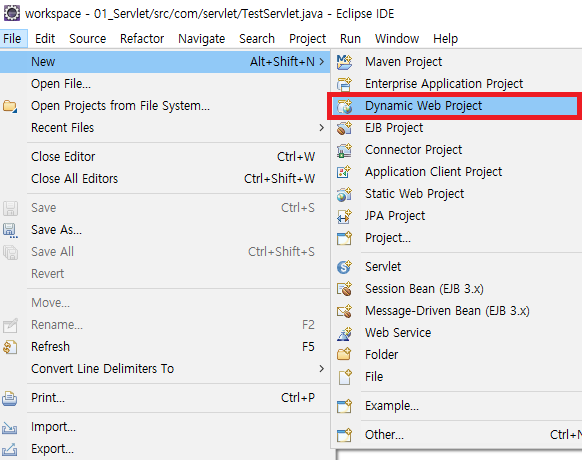Viewport: 582px width, 460px height.
Task: Open the Run menu
Action: pos(350,39)
